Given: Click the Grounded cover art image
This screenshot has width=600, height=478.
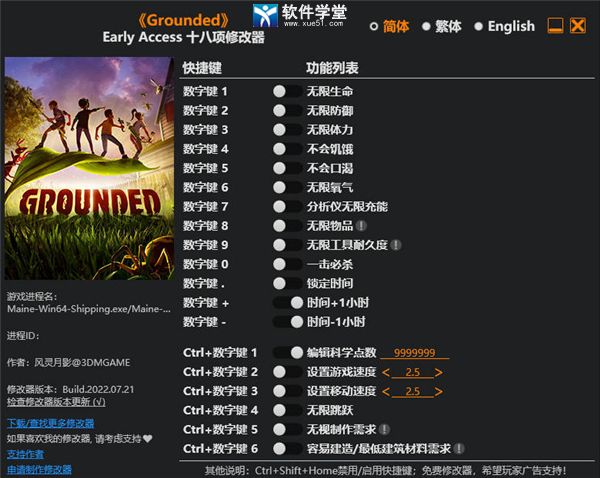Looking at the screenshot, I should point(89,168).
